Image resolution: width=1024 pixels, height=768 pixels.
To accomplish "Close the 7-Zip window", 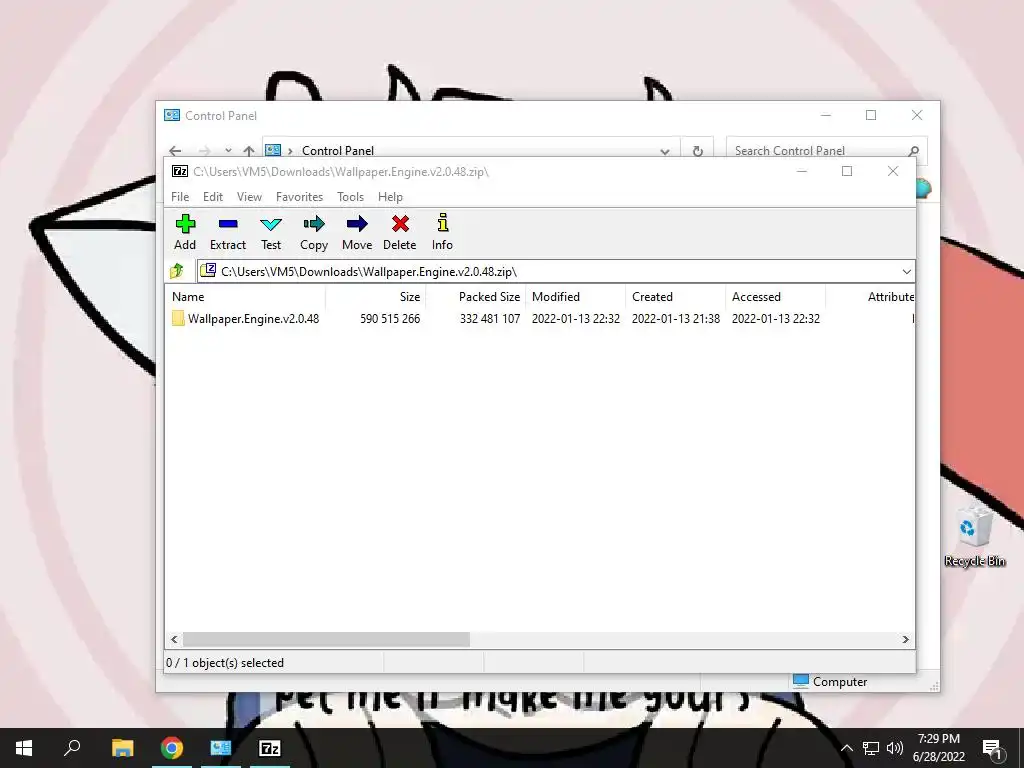I will pos(893,171).
